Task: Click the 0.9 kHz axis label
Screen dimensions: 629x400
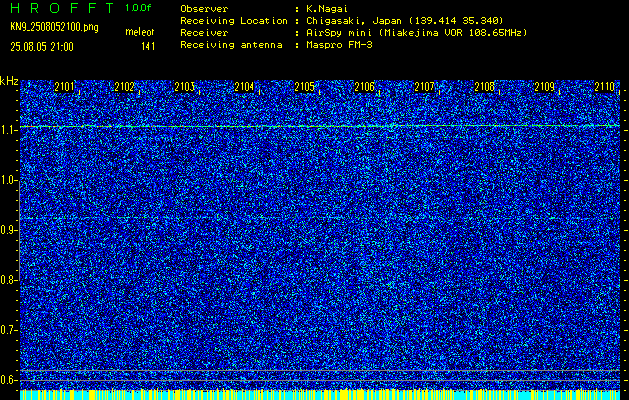Action: coord(7,230)
